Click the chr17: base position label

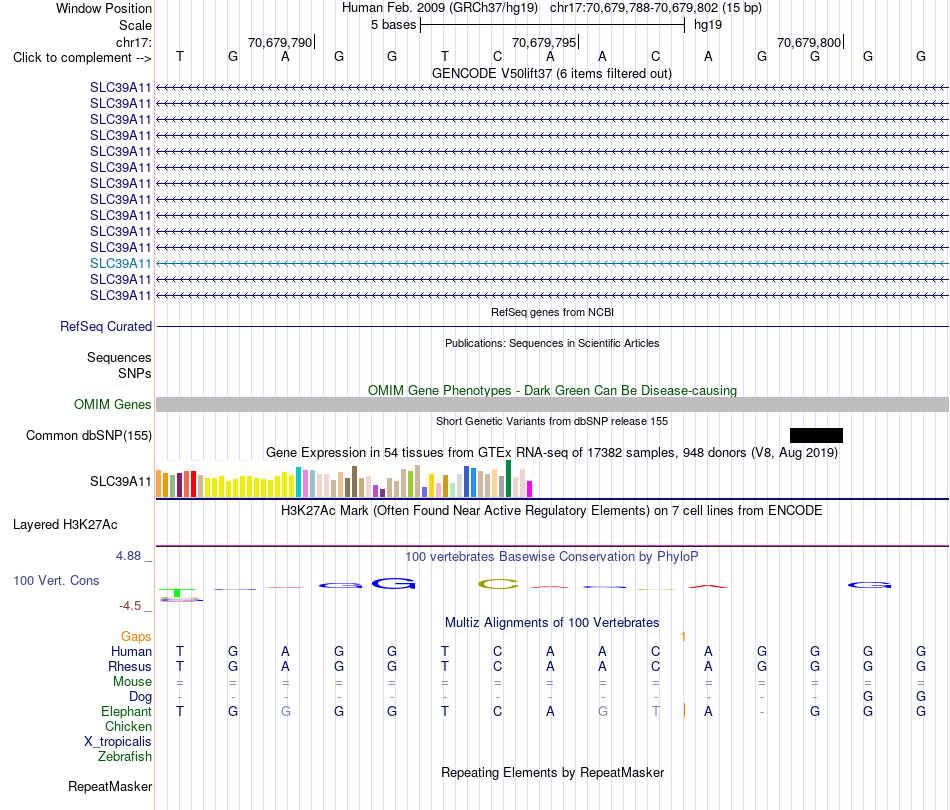pos(133,42)
